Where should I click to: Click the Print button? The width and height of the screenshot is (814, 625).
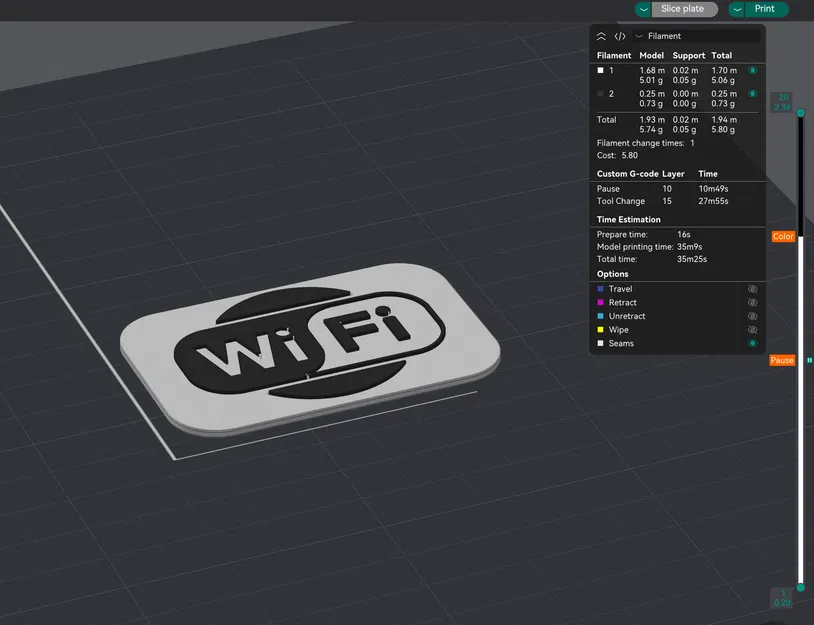click(x=766, y=9)
